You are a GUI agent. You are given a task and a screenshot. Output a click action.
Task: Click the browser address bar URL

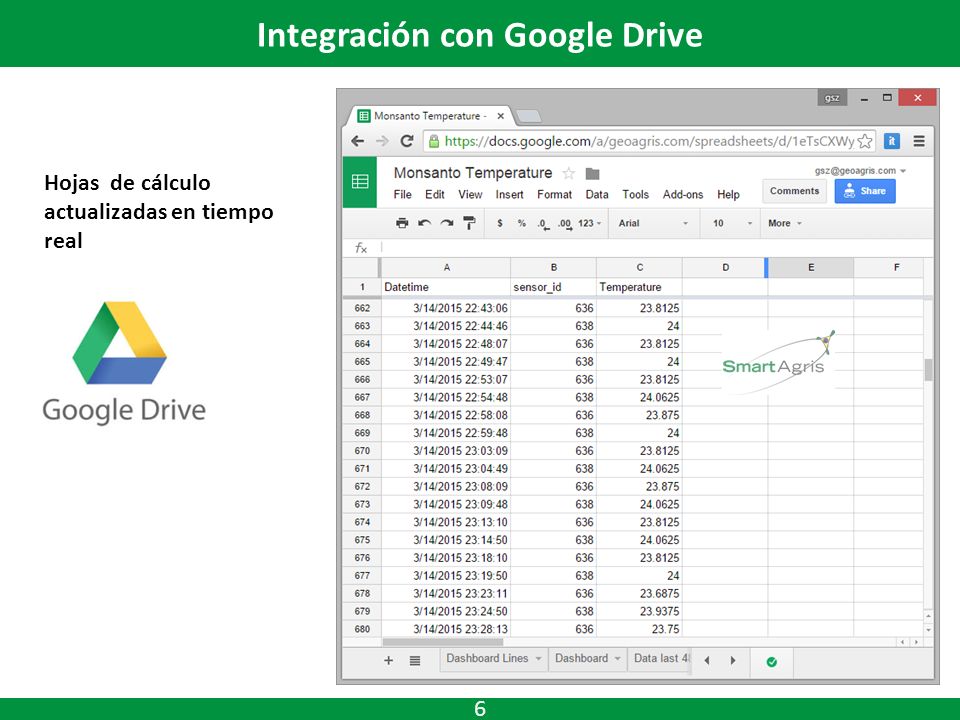coord(649,141)
